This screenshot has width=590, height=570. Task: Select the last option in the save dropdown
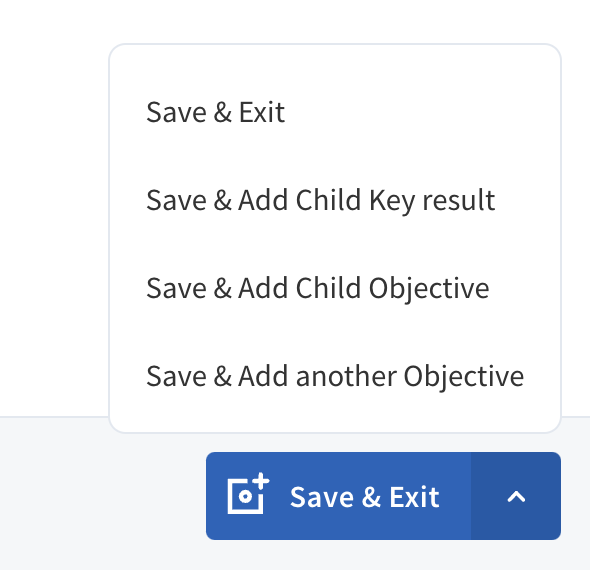tap(335, 376)
